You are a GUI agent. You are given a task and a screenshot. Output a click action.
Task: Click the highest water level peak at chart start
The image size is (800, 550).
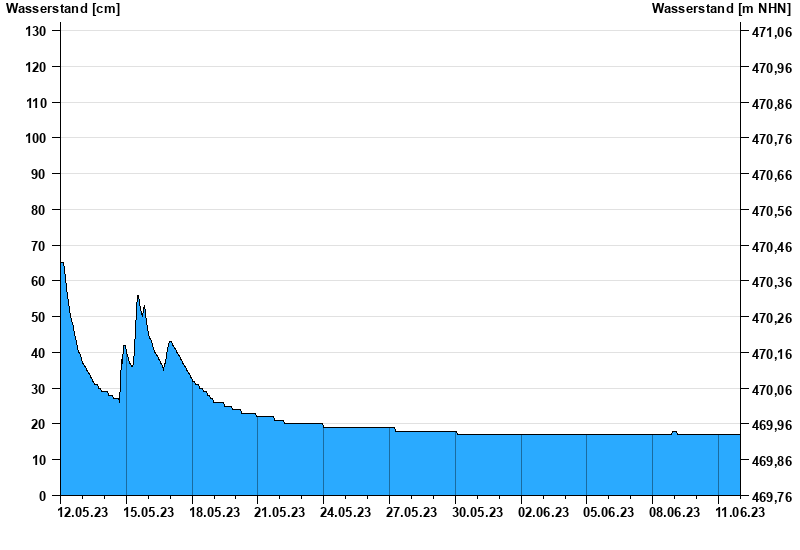tap(62, 263)
